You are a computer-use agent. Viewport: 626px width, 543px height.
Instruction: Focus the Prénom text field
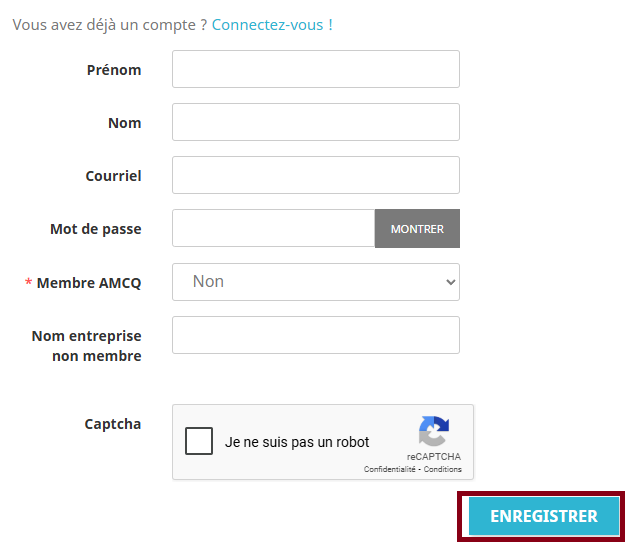[315, 70]
